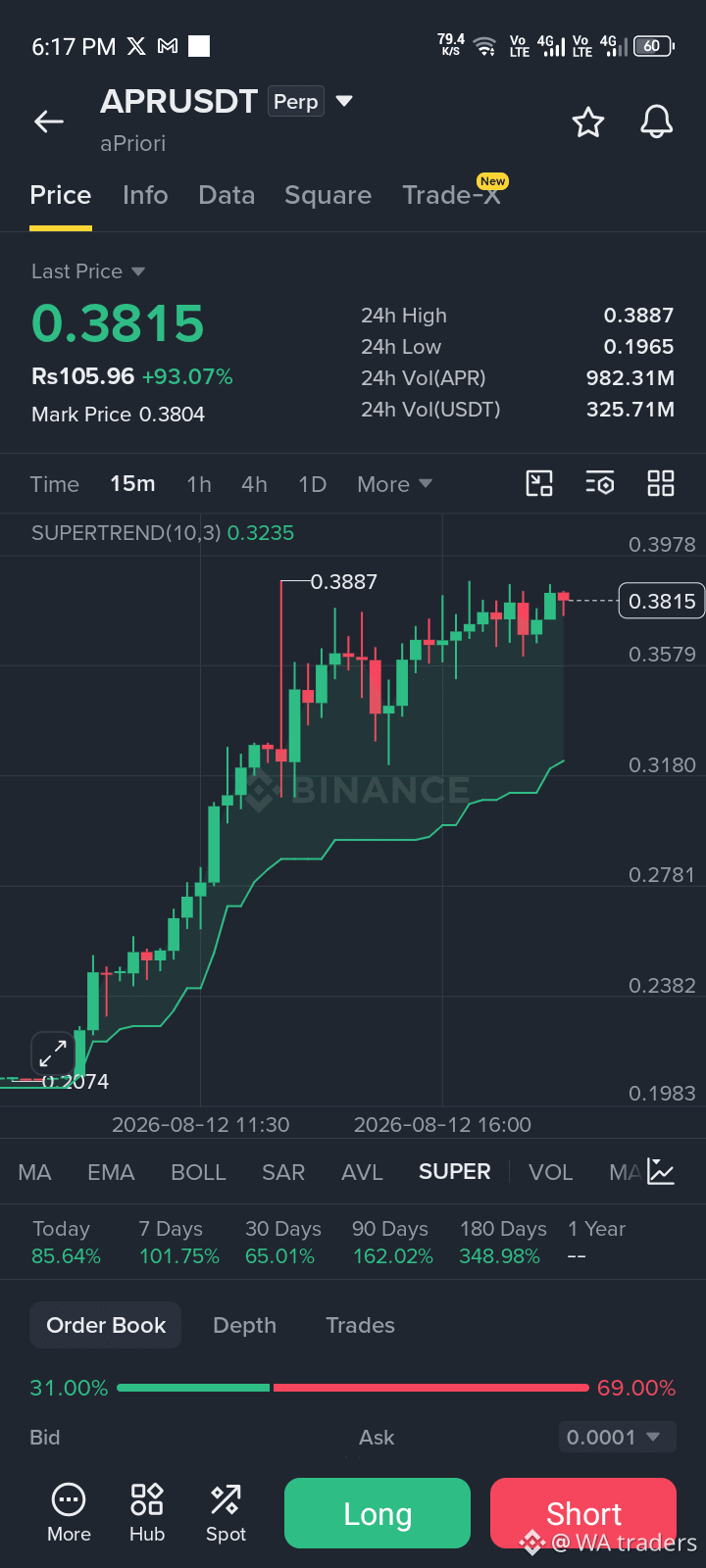
Task: Tap the Long button
Action: tap(378, 1513)
